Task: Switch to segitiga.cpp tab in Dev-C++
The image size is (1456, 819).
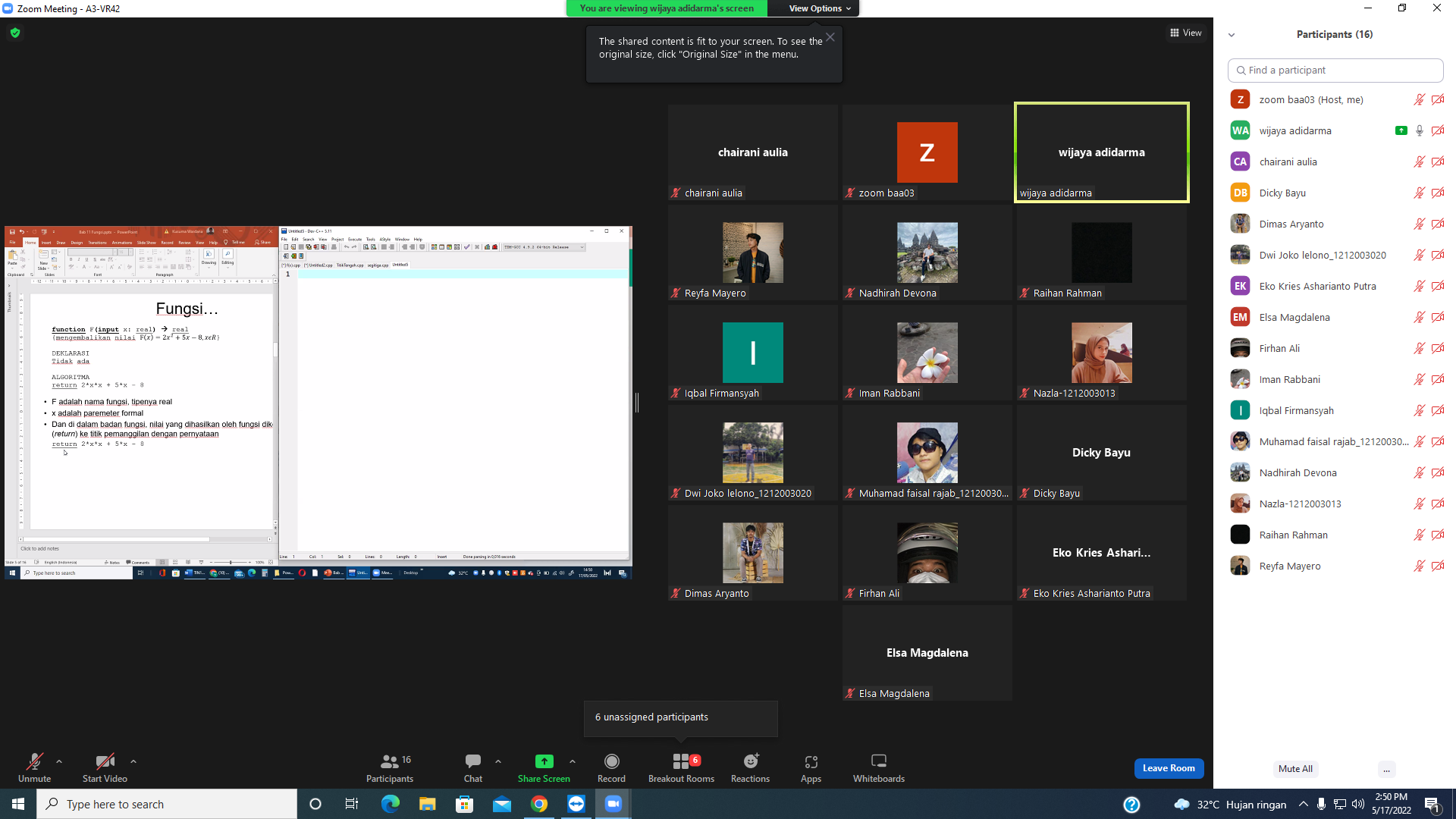Action: [x=378, y=265]
